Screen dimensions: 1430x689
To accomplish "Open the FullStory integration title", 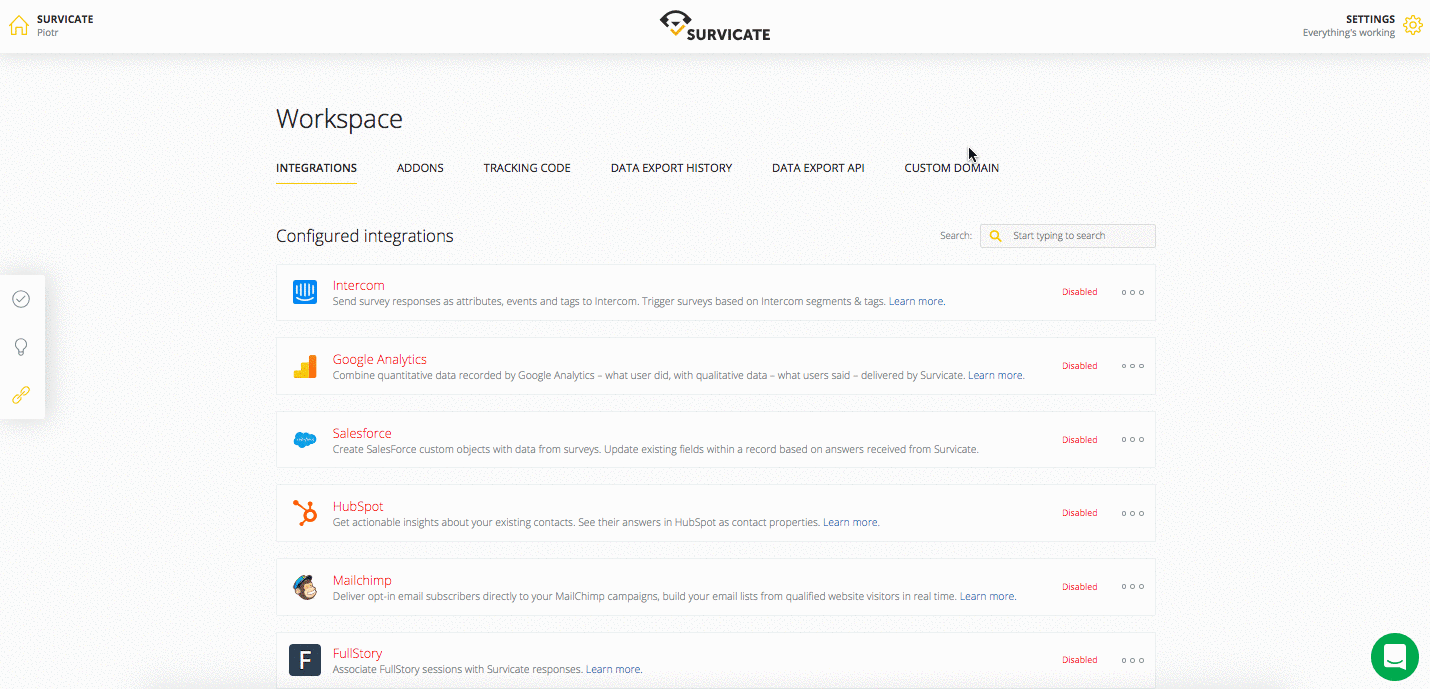I will point(357,653).
